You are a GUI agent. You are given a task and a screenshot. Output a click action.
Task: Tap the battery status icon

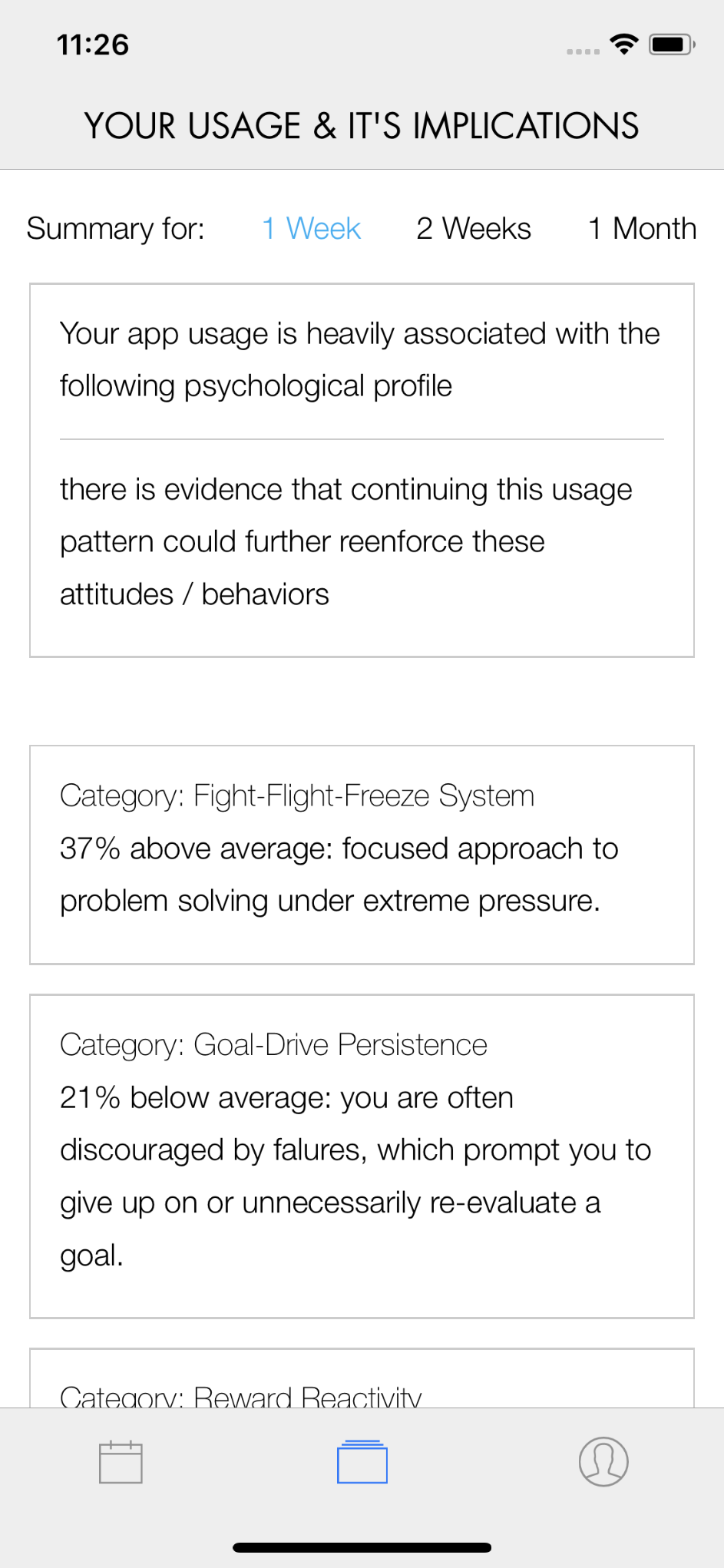[671, 45]
